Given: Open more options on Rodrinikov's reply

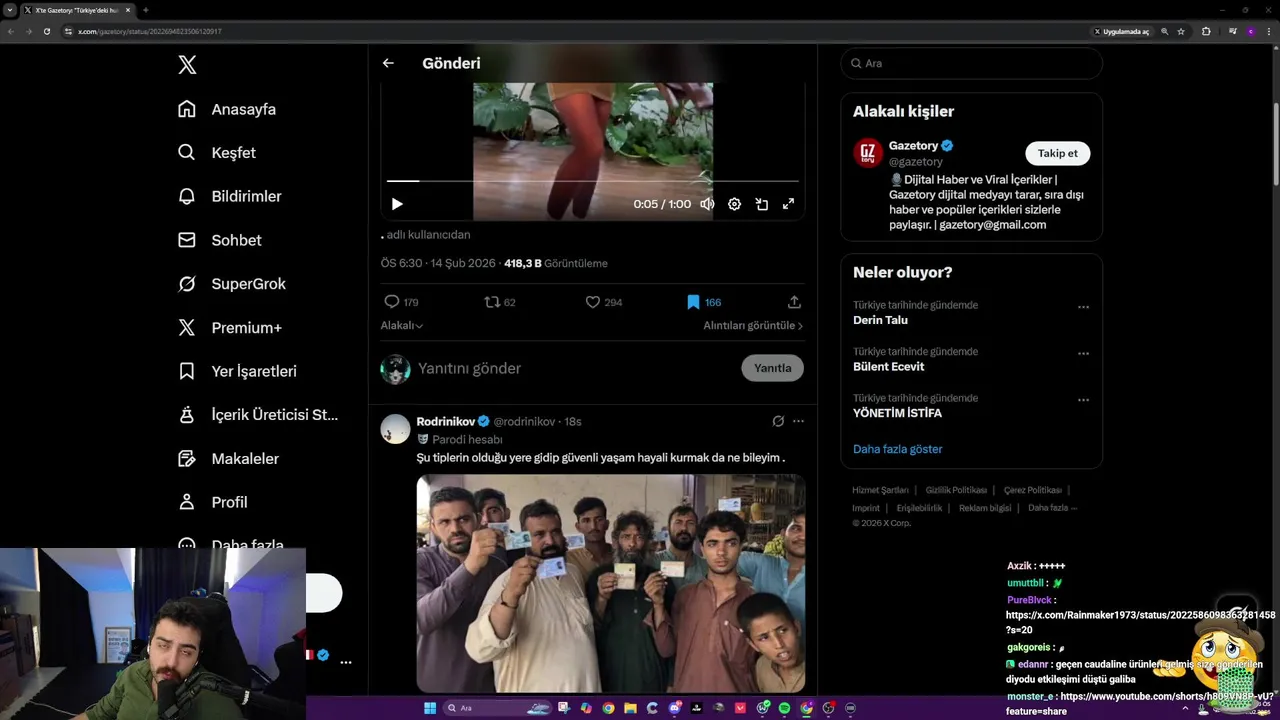Looking at the screenshot, I should coord(798,421).
